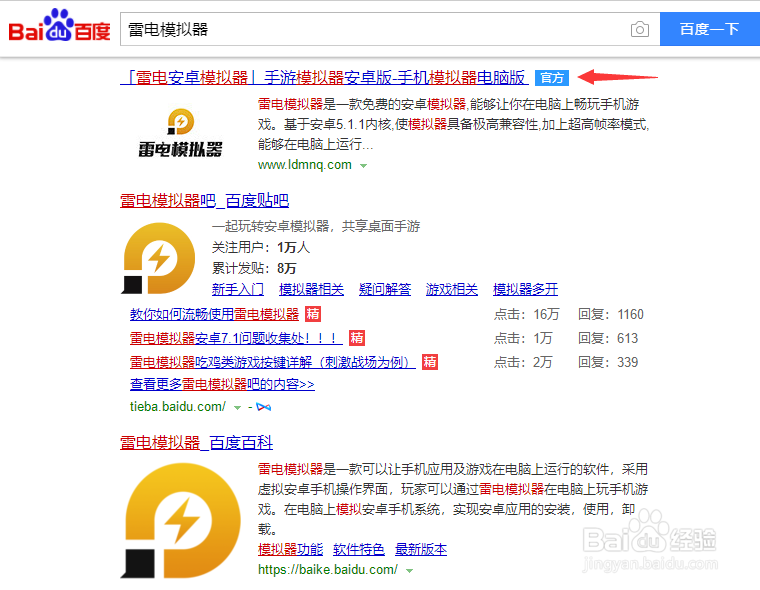Click the camera image search icon
The image size is (760, 590).
[x=640, y=30]
